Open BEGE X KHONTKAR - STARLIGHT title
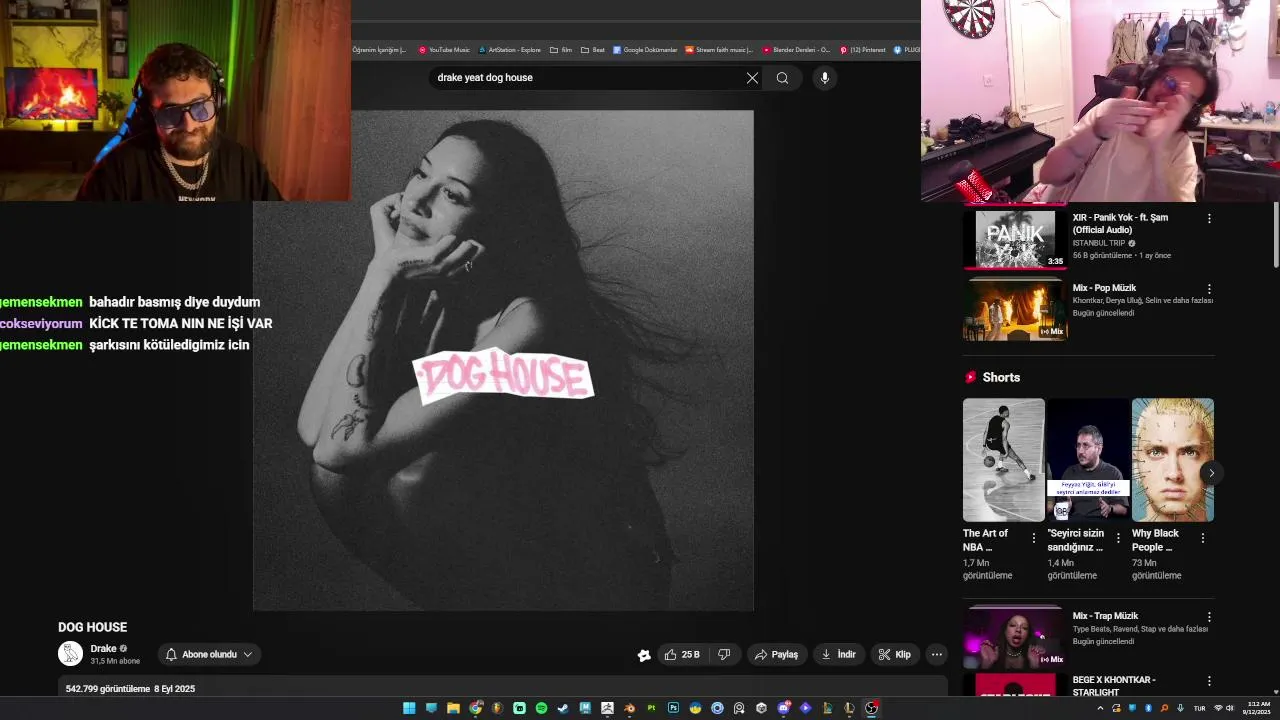The height and width of the screenshot is (720, 1280). point(1114,686)
